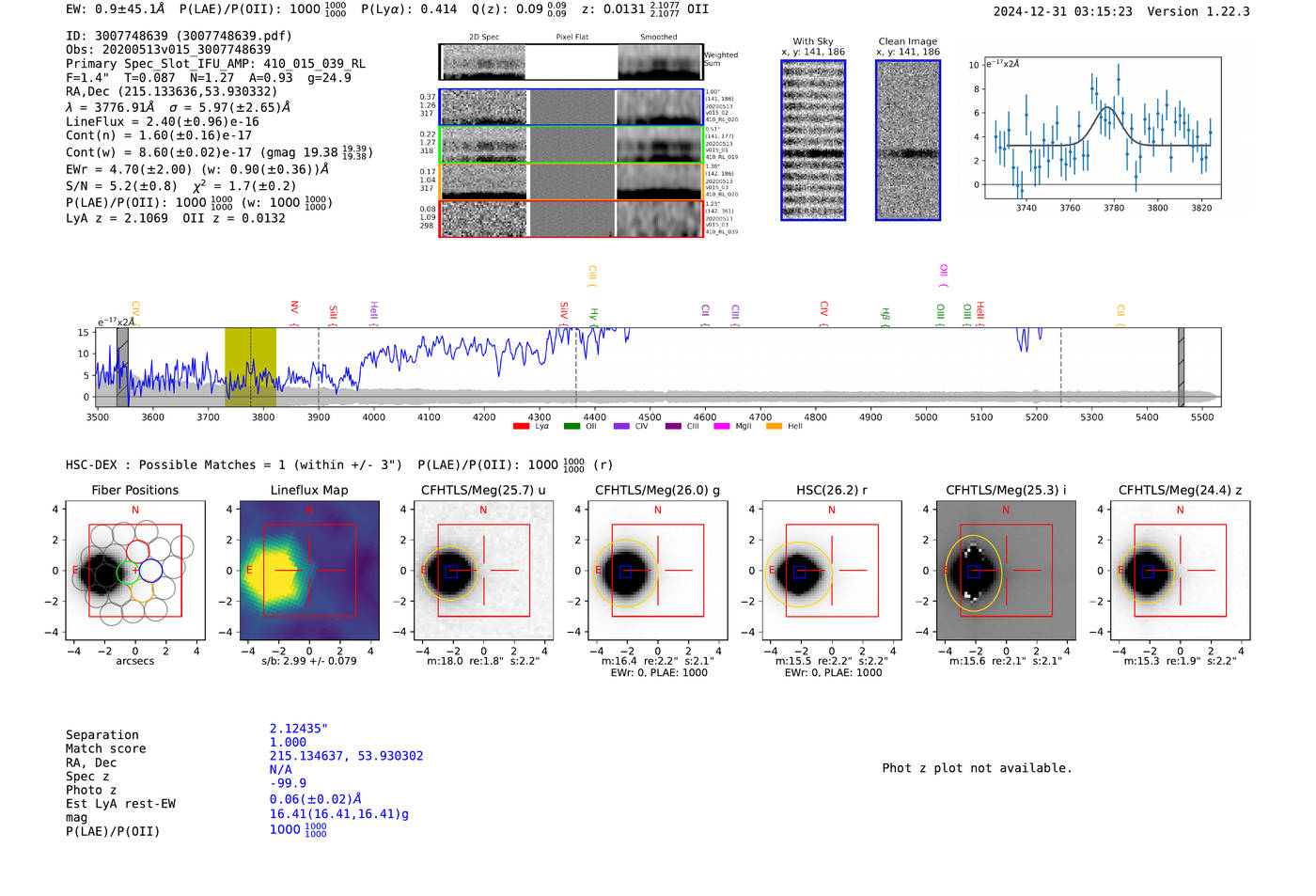The image size is (1316, 896).
Task: Click the Pixel Flat column header
Action: (572, 37)
